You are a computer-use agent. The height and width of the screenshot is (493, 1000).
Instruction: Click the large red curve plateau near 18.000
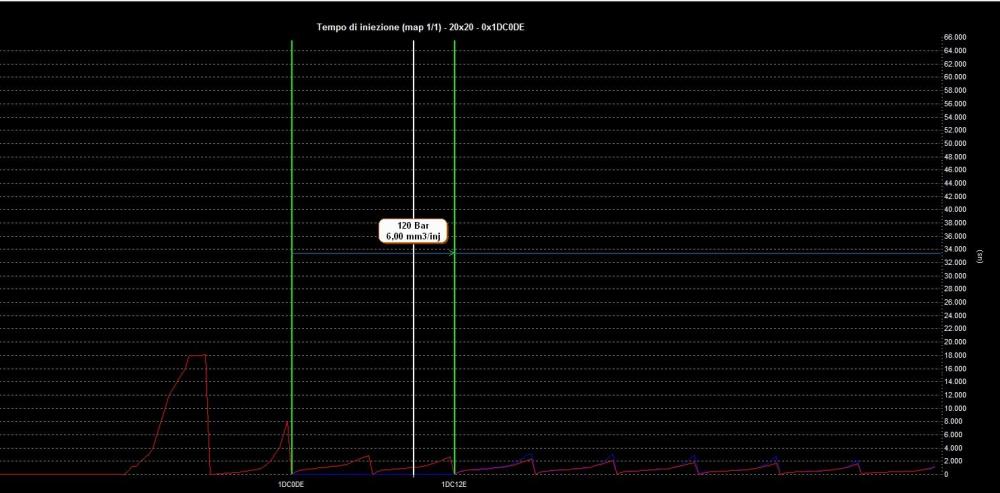pos(196,355)
